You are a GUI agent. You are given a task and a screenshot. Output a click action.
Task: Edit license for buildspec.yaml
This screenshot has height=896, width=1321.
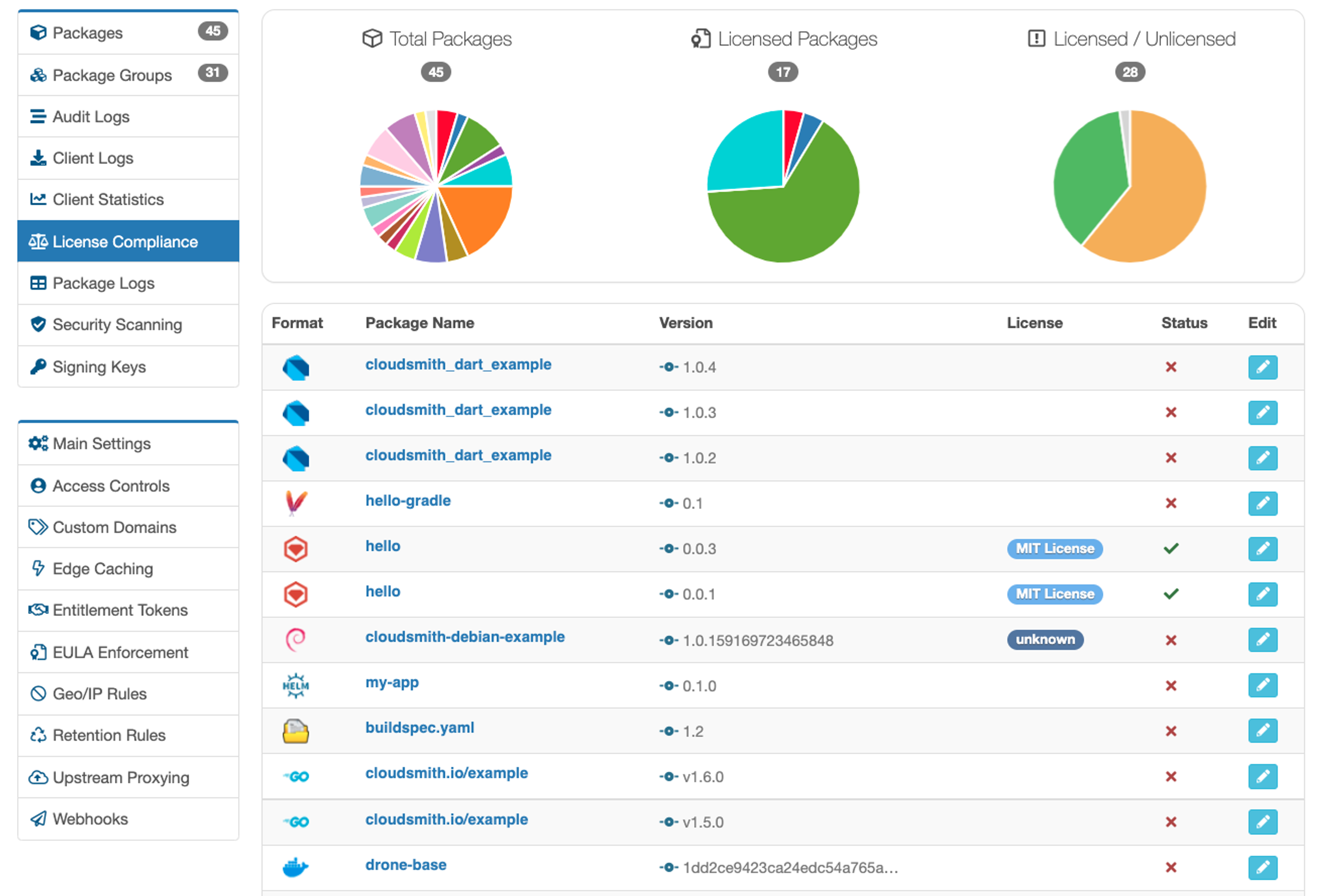(1263, 731)
